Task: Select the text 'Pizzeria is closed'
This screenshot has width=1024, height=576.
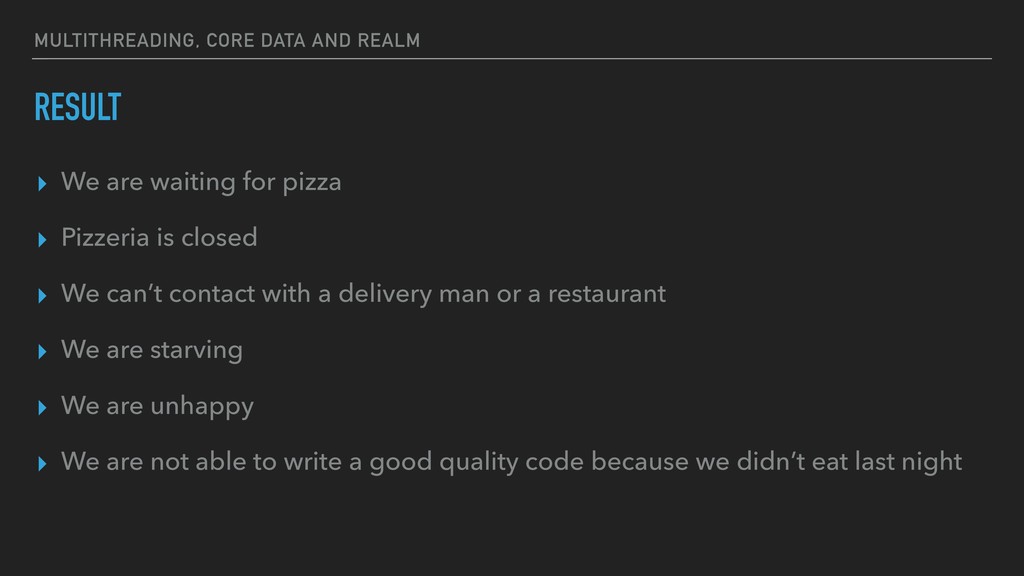Action: tap(159, 238)
